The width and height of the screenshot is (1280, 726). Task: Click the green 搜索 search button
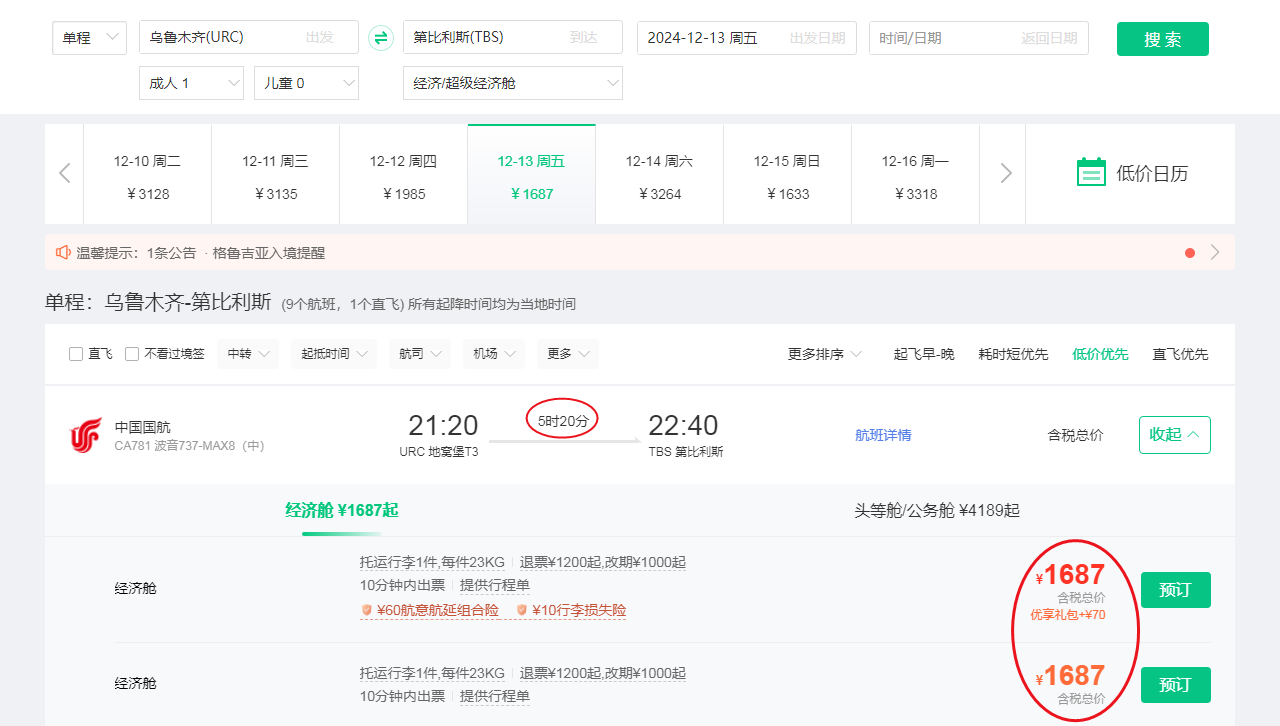(x=1162, y=38)
